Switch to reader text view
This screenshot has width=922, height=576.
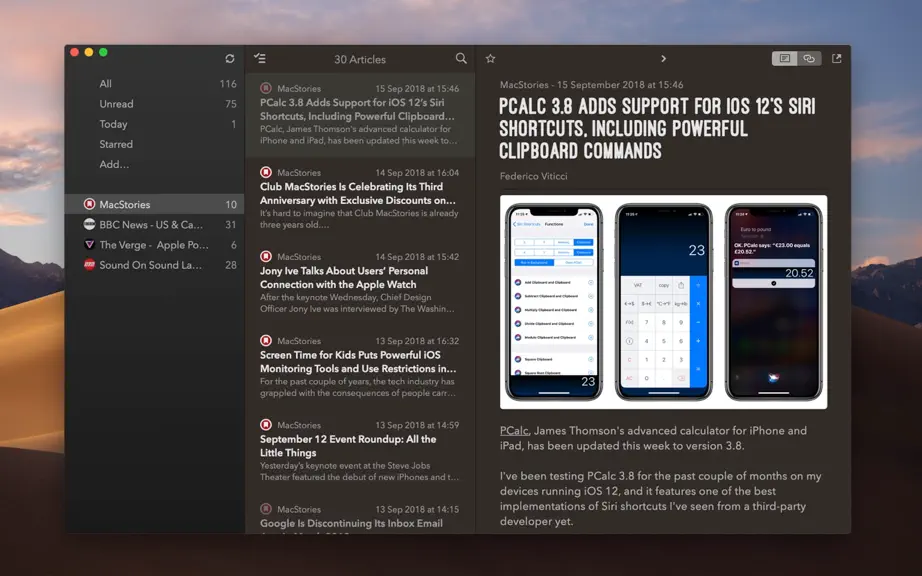pyautogui.click(x=784, y=58)
